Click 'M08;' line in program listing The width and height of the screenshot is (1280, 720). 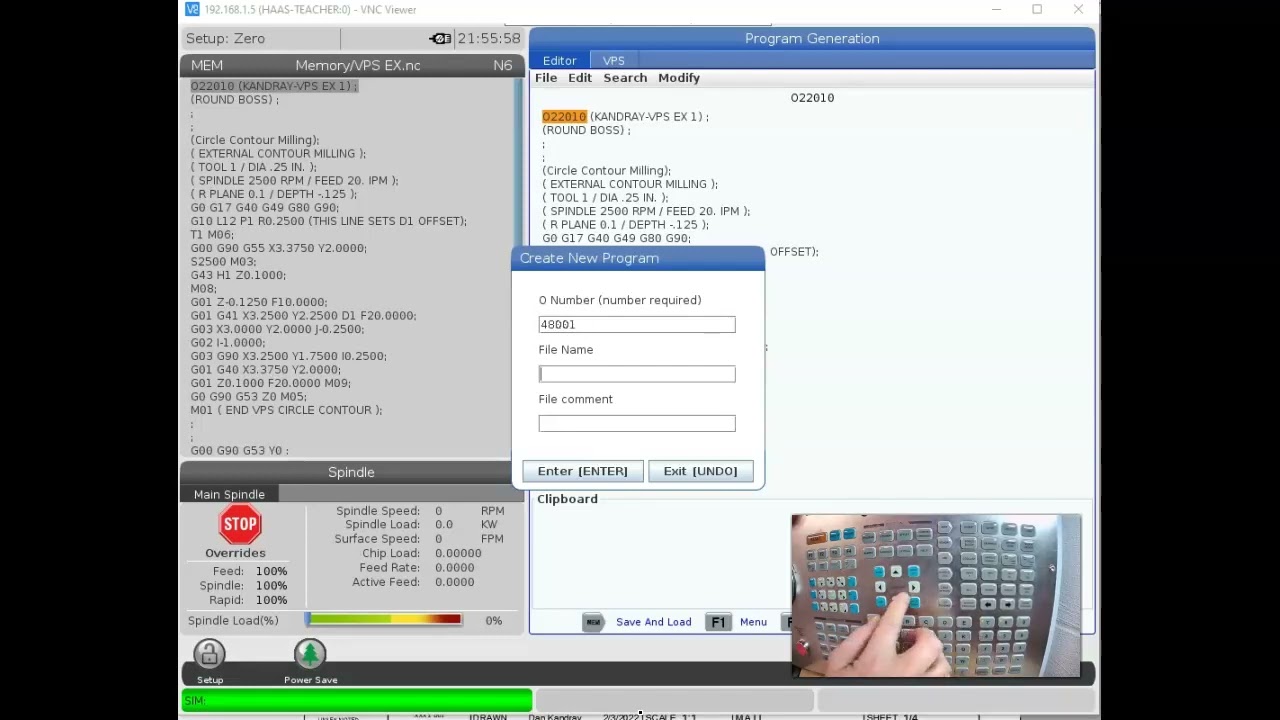tap(203, 288)
